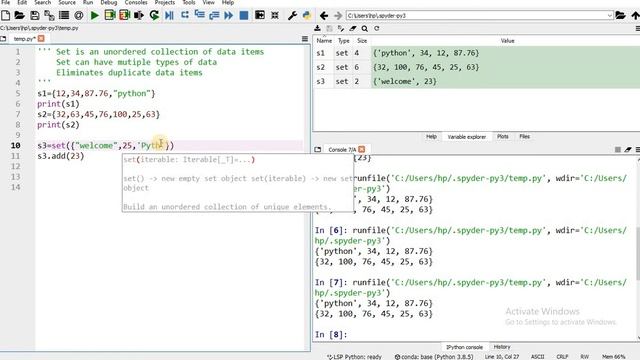Save the current file
This screenshot has width=640, height=360.
pyautogui.click(x=35, y=16)
